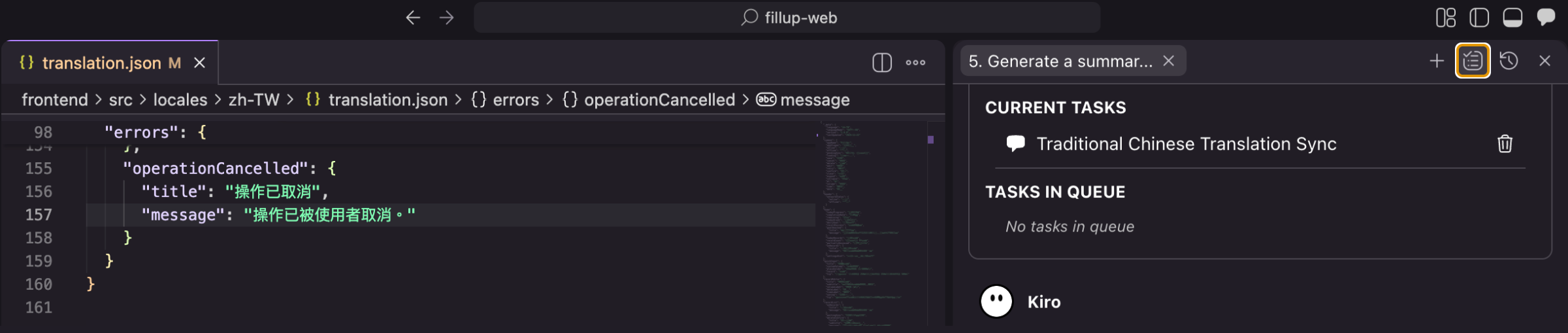Click the navigate forward arrow
Viewport: 1568px width, 333px height.
(447, 18)
